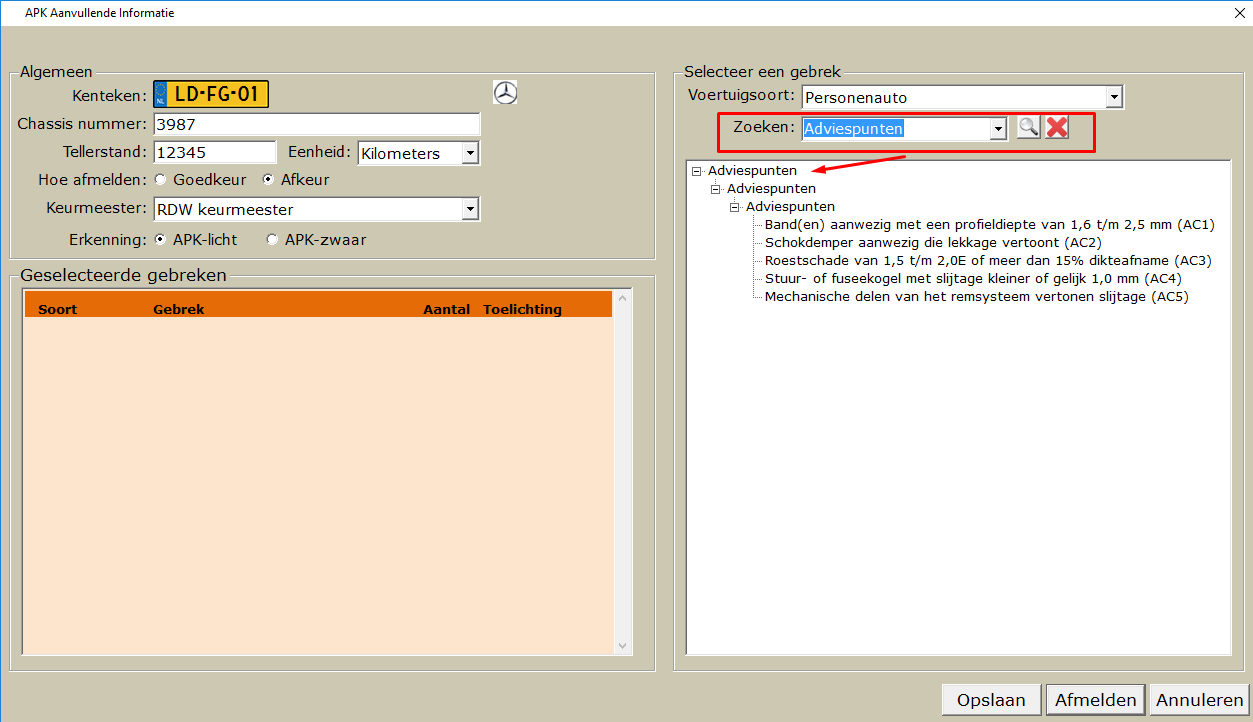Select defect Stuur- of fuseekogel (AC4)

point(973,279)
